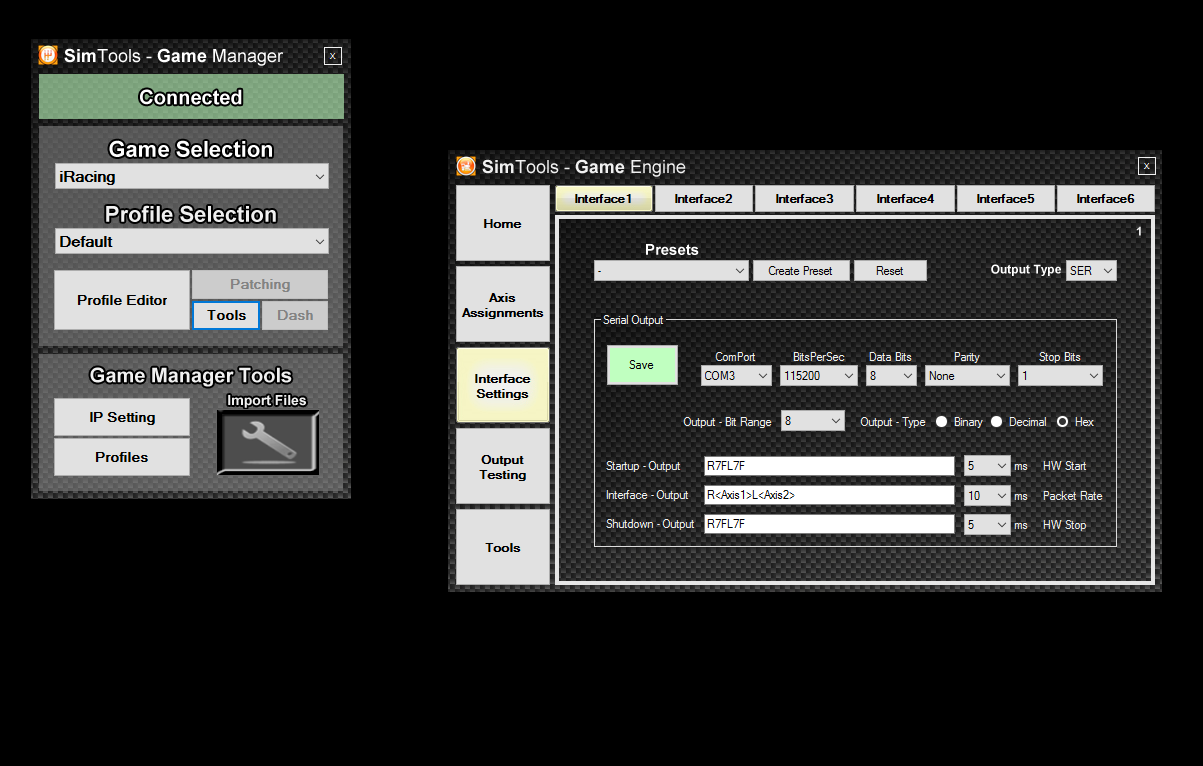Click the Dash button
Screen dimensions: 1203x766
point(295,315)
